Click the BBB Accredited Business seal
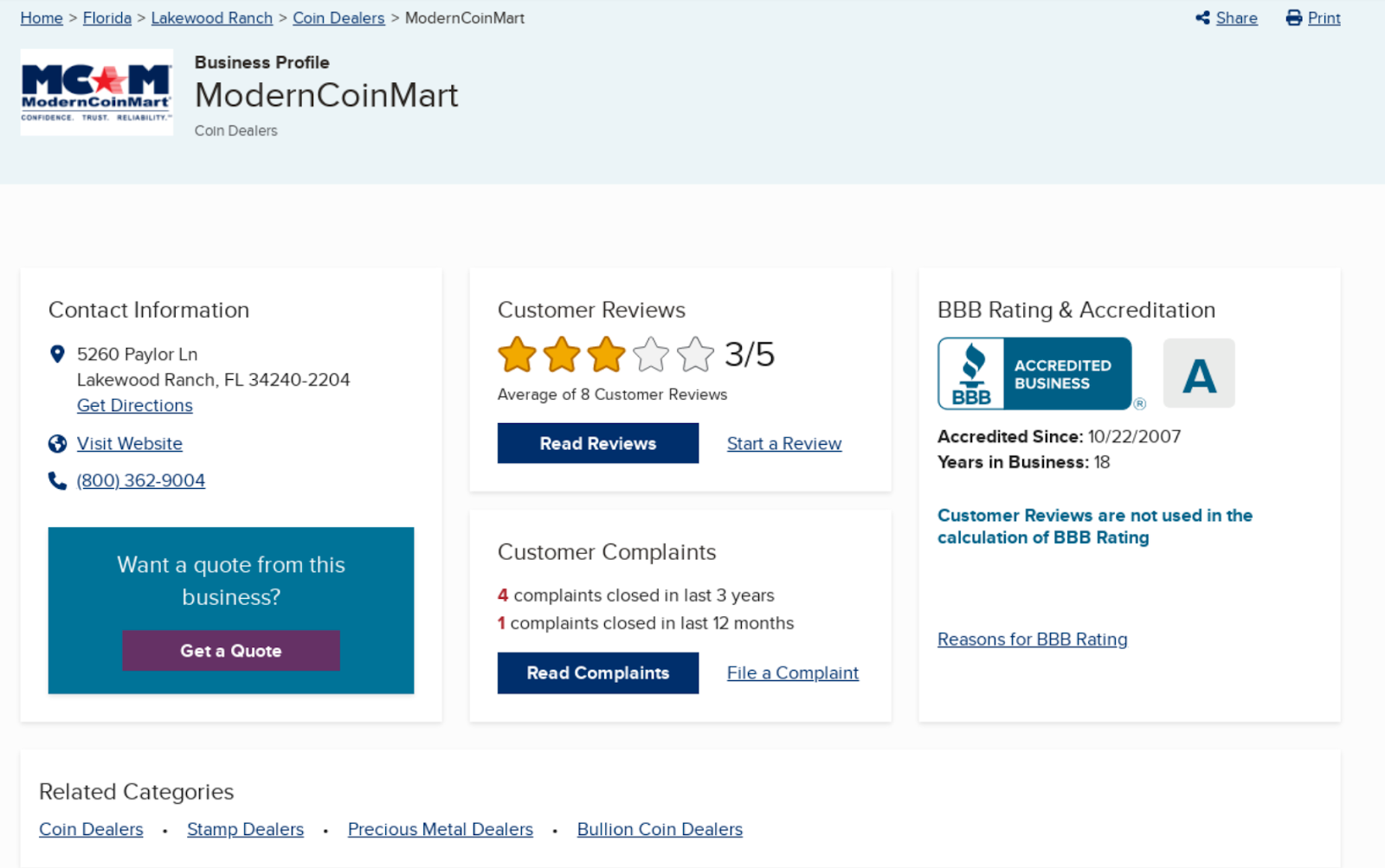The width and height of the screenshot is (1385, 868). 1034,374
